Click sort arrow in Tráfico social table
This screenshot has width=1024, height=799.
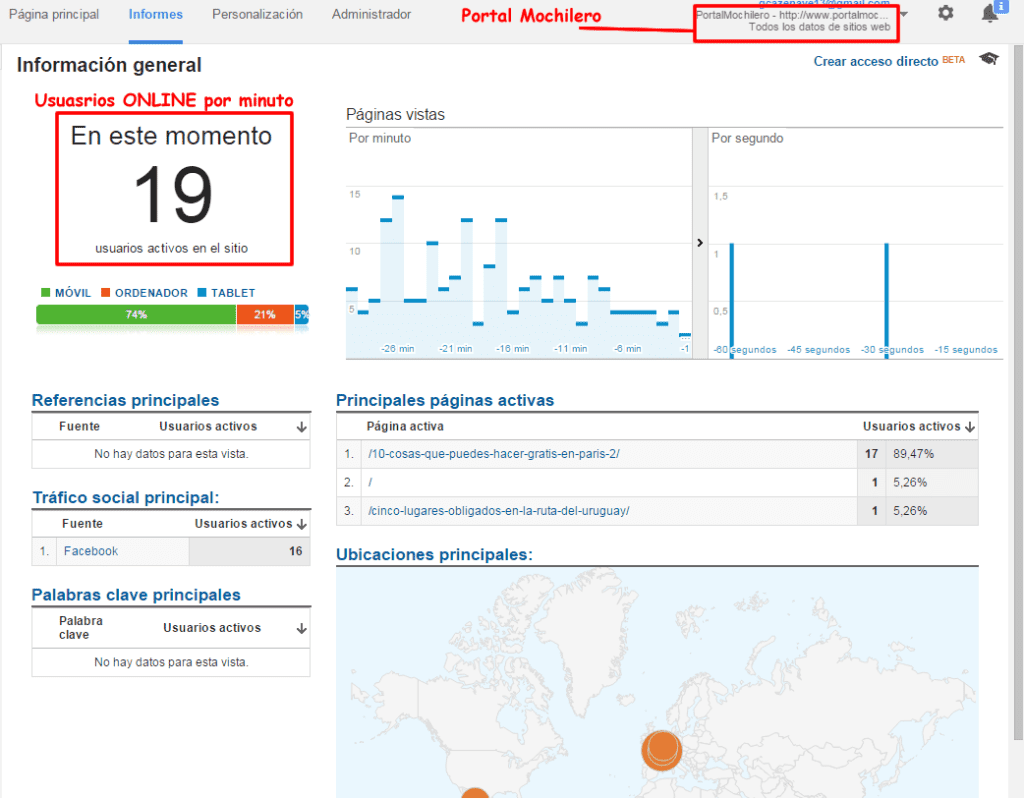[302, 524]
